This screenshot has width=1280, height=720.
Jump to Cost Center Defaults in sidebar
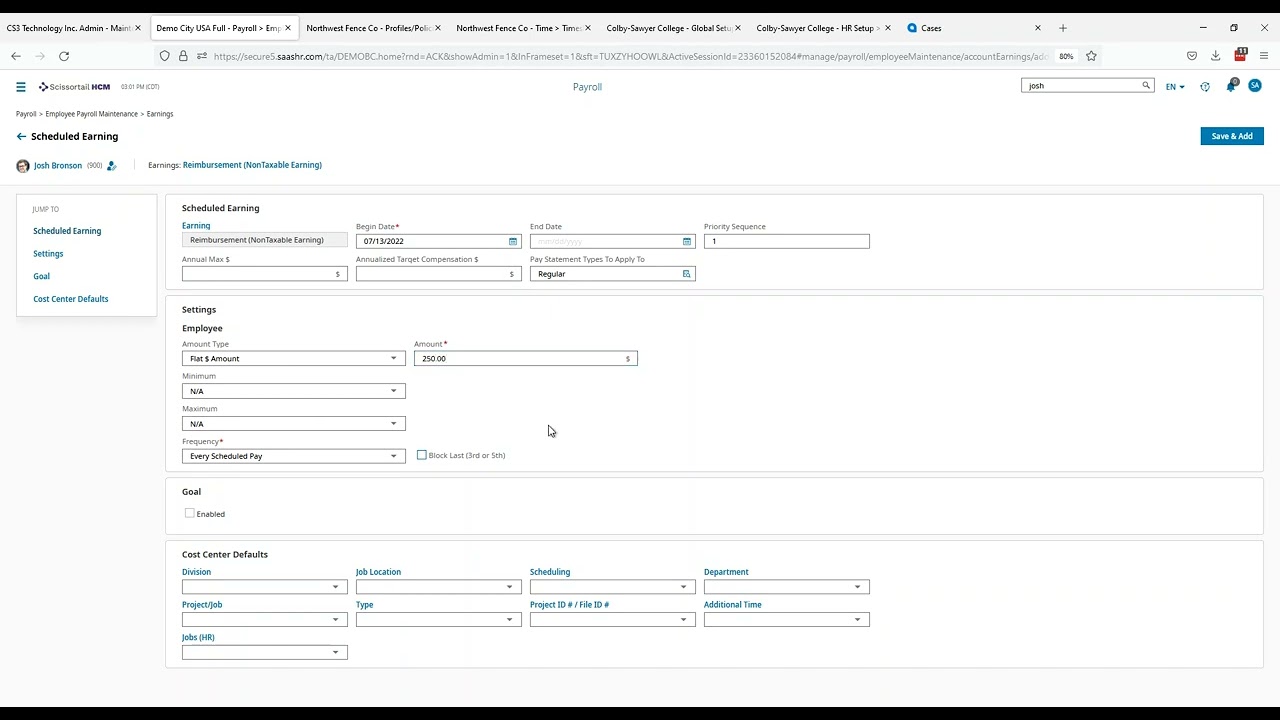click(x=70, y=298)
